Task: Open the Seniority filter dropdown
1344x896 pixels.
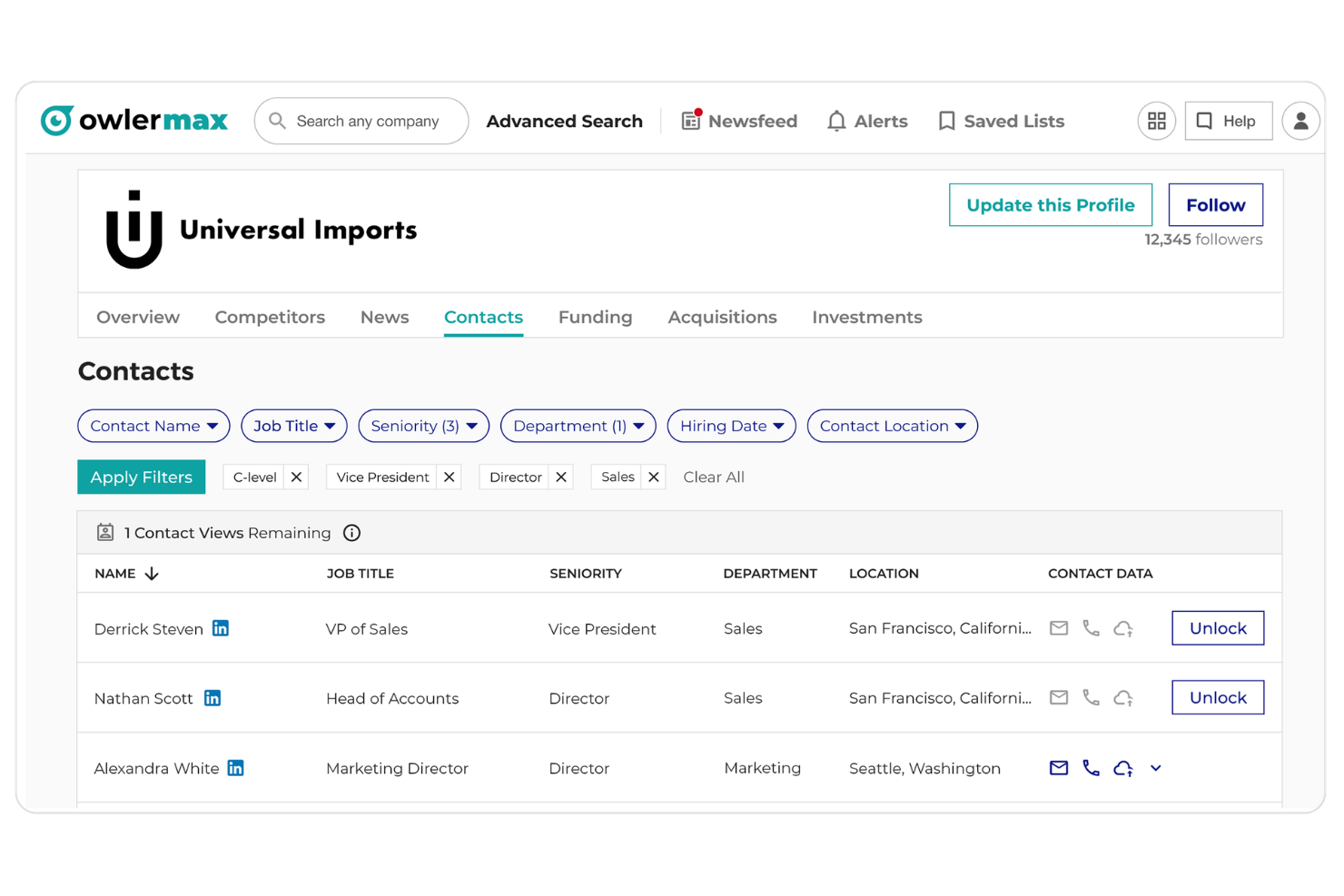Action: click(x=423, y=426)
